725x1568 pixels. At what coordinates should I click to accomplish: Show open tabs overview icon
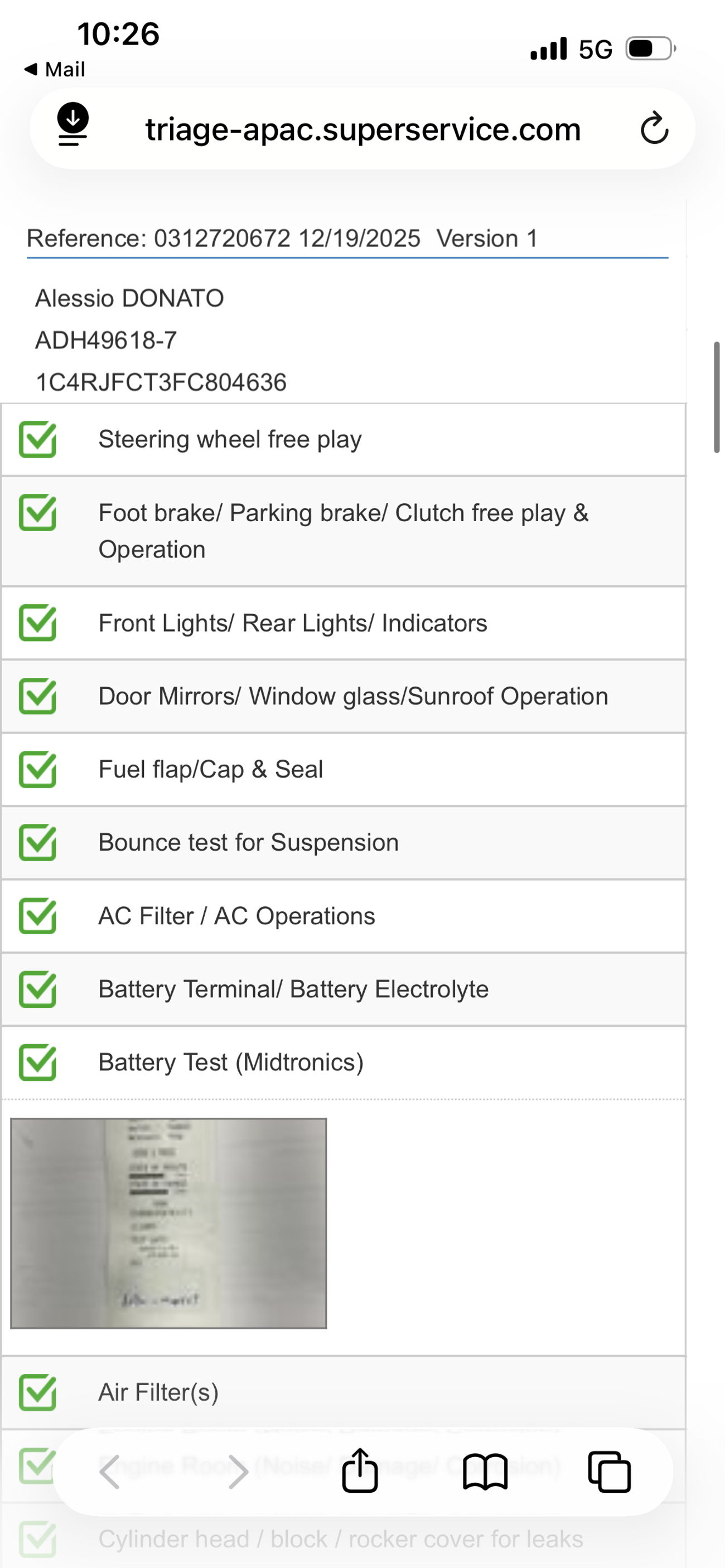609,1472
